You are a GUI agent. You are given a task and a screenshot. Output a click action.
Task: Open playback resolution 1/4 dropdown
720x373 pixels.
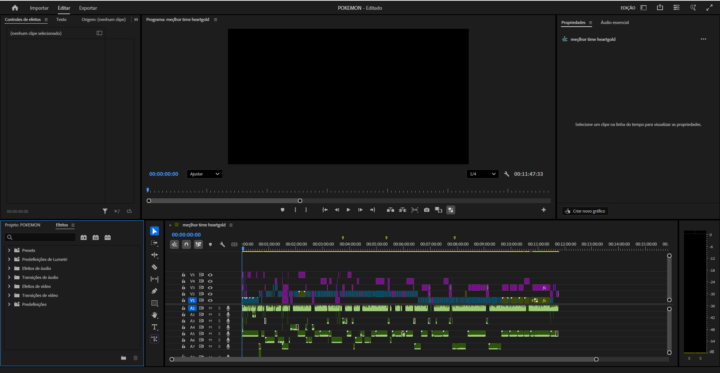tap(482, 174)
